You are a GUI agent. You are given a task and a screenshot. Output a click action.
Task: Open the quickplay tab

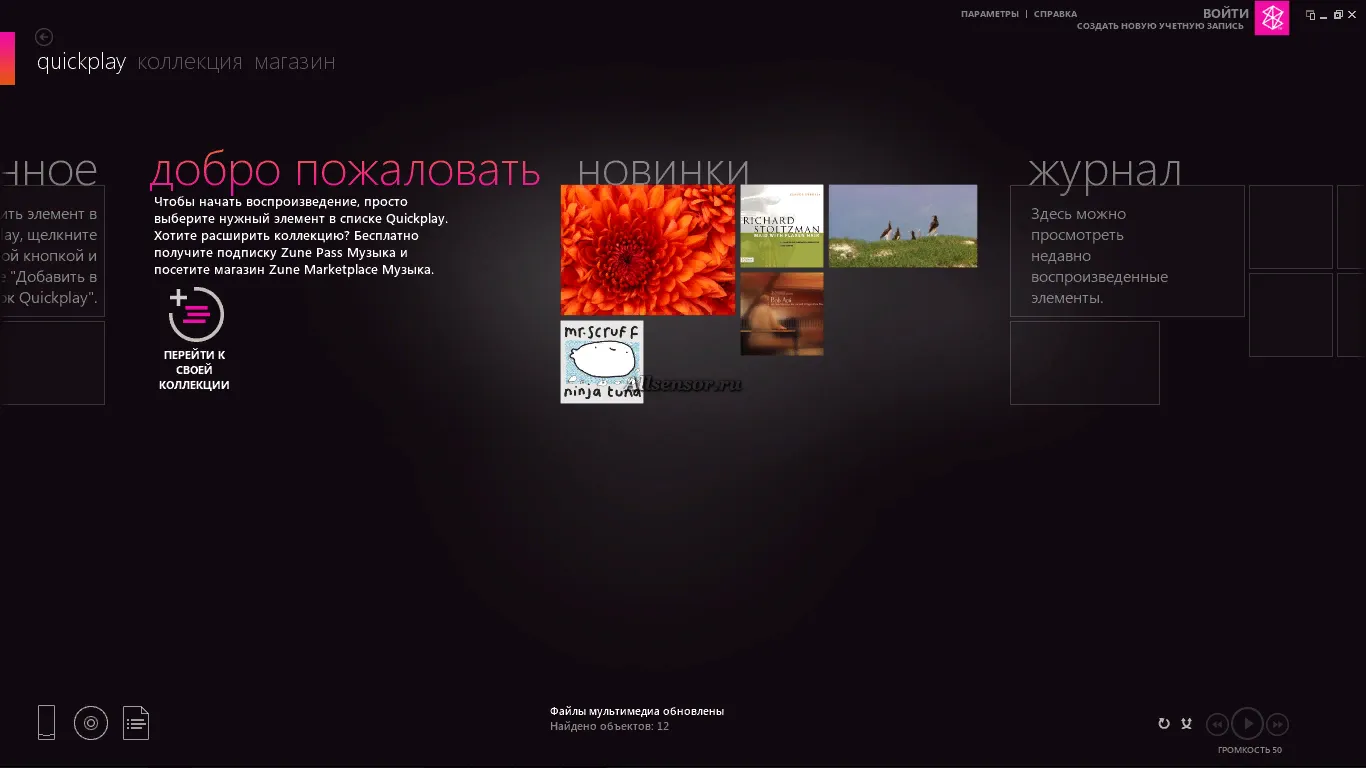pyautogui.click(x=81, y=62)
